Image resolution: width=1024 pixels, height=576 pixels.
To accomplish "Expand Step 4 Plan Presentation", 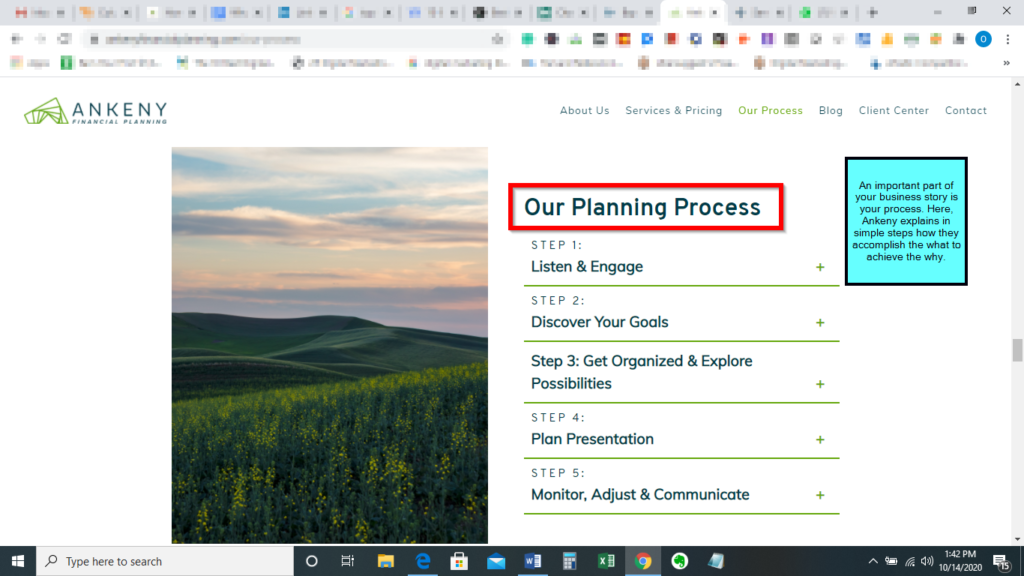I will pyautogui.click(x=820, y=440).
